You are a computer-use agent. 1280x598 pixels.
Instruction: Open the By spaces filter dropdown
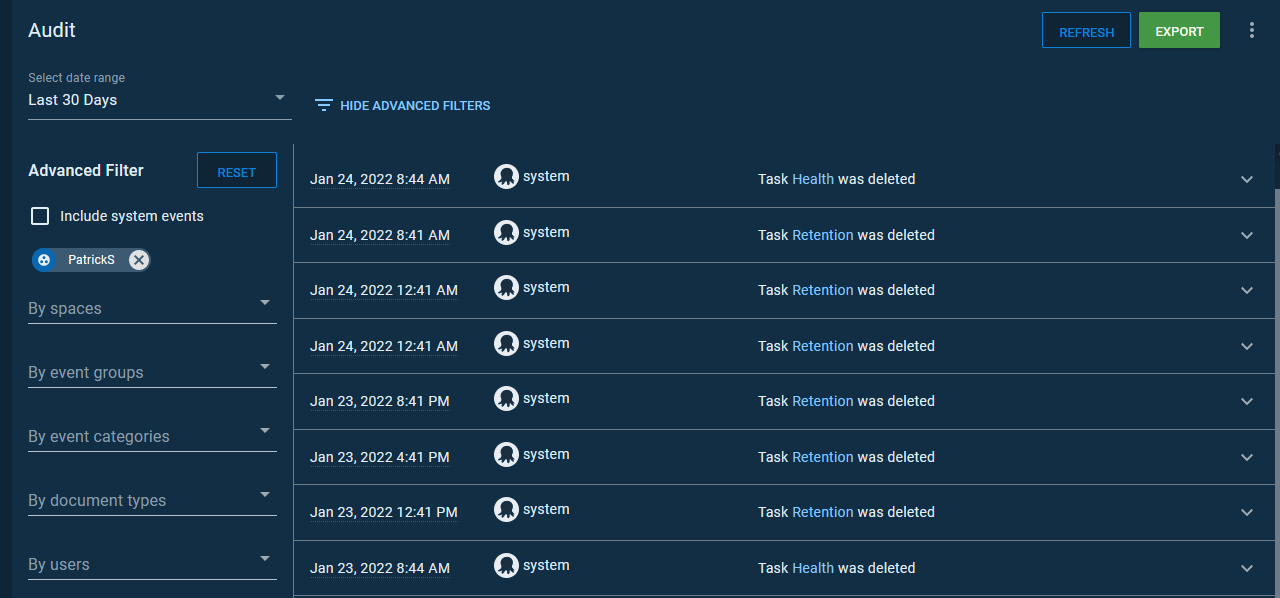pos(152,308)
